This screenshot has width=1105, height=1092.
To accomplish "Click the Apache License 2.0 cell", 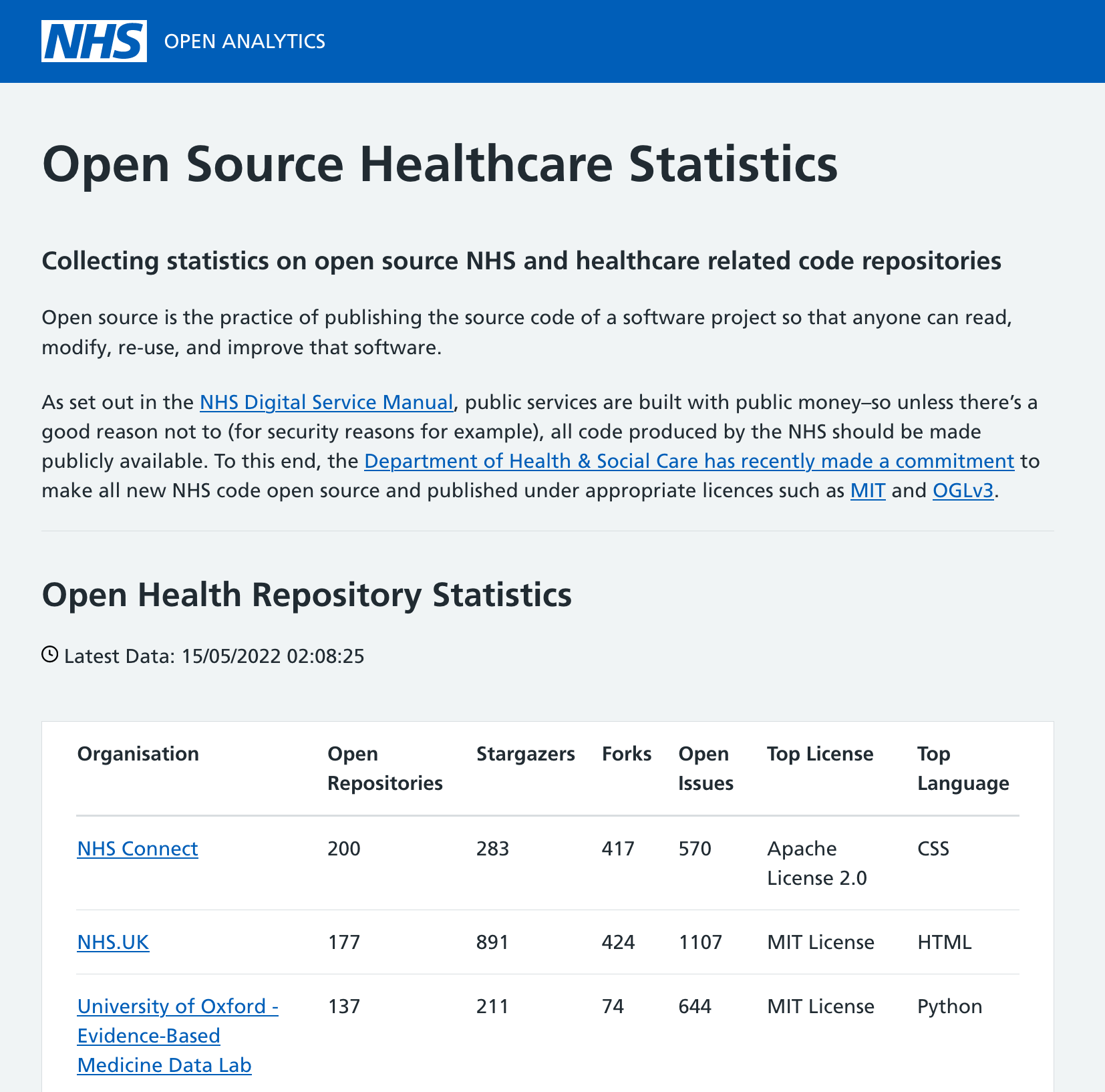I will tap(817, 863).
